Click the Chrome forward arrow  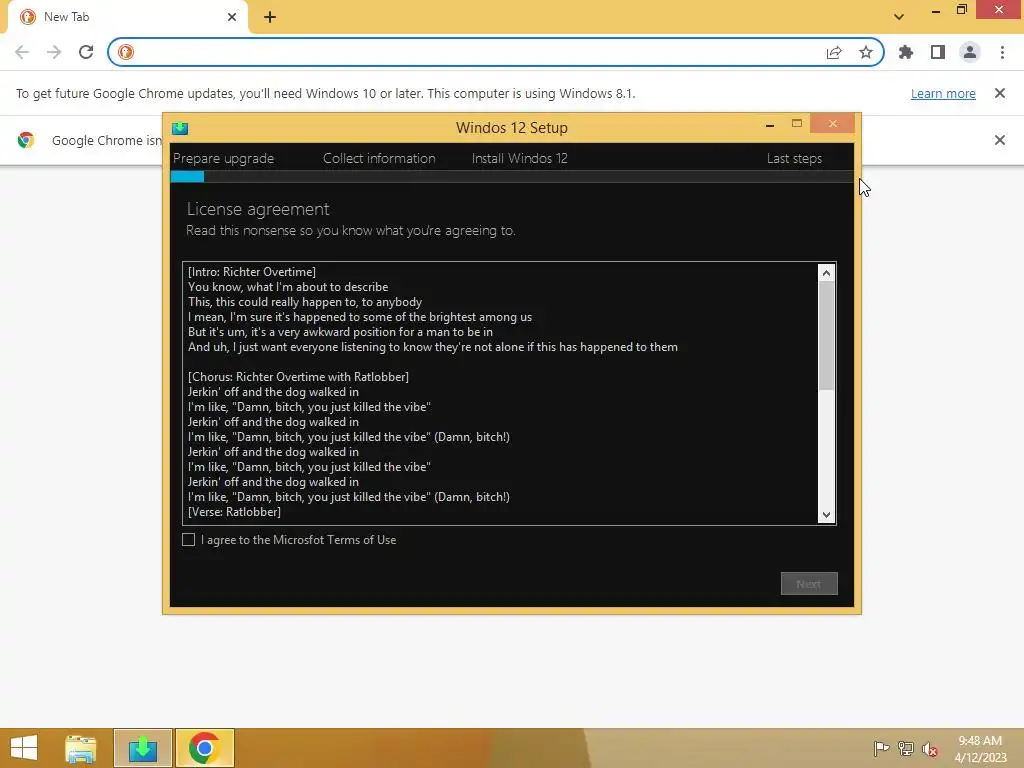(x=54, y=52)
